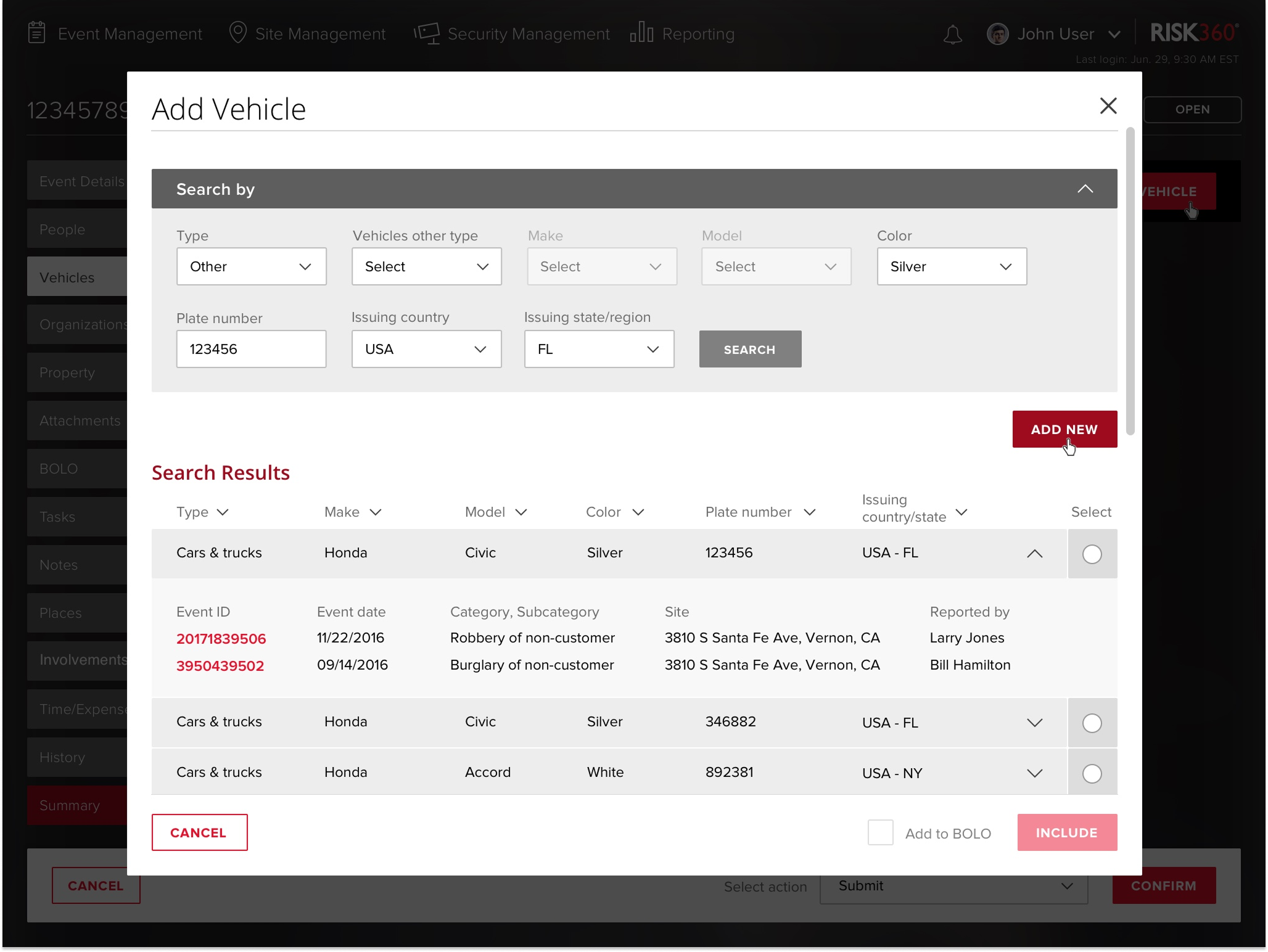Close the Add Vehicle dialog
This screenshot has height=952, width=1268.
1108,106
